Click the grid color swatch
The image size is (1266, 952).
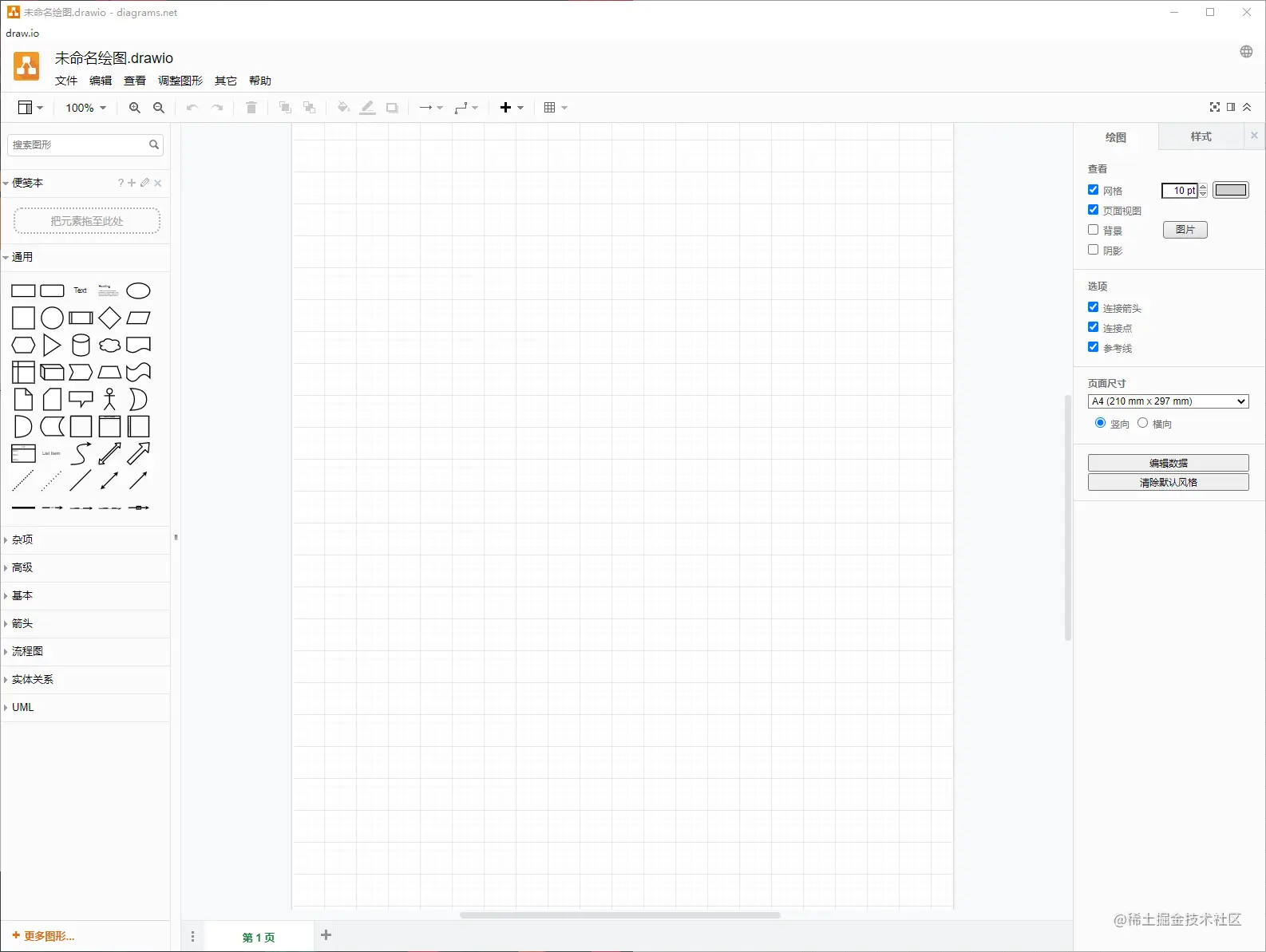1231,190
